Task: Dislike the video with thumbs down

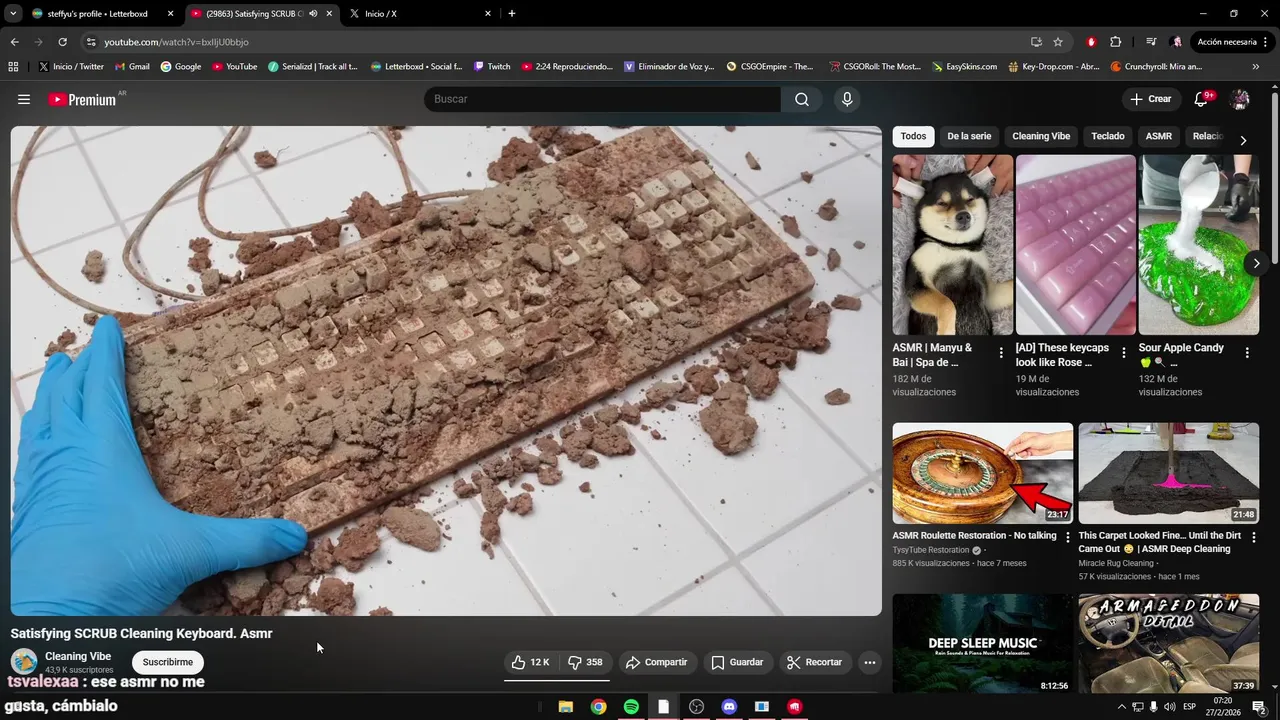Action: coord(585,662)
